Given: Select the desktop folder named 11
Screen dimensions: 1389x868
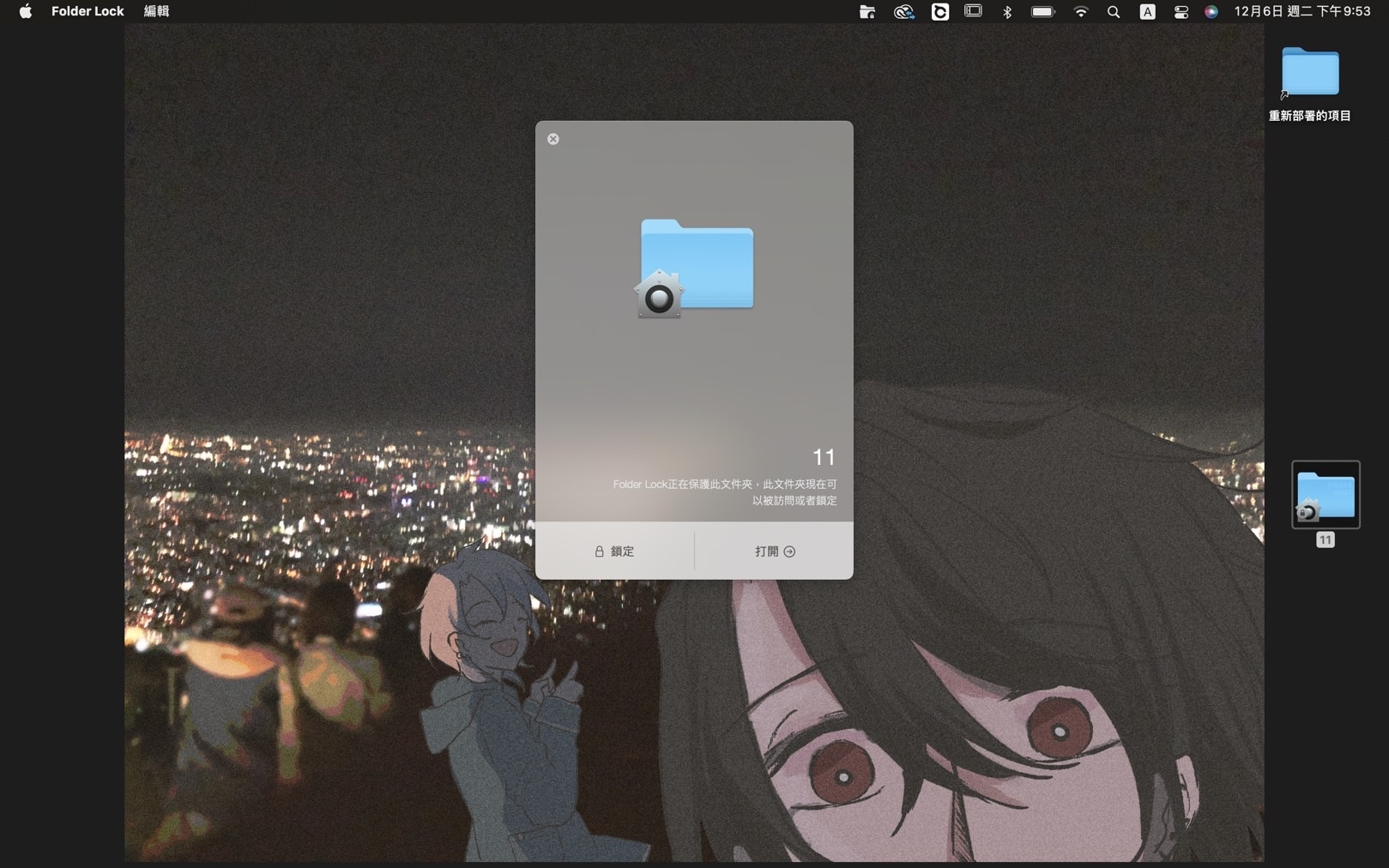Looking at the screenshot, I should [x=1326, y=503].
